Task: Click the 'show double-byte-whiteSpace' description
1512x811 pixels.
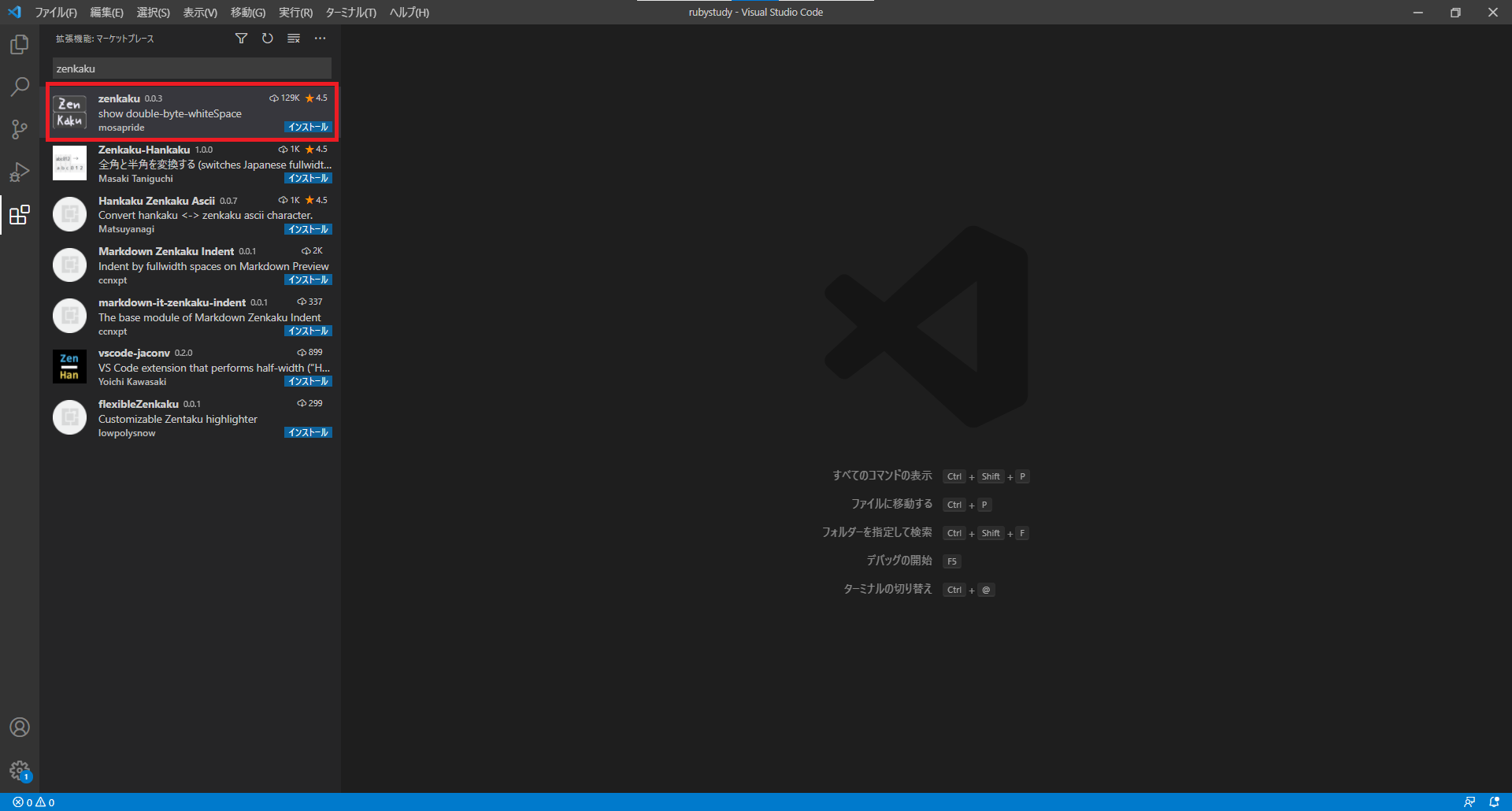Action: [170, 113]
